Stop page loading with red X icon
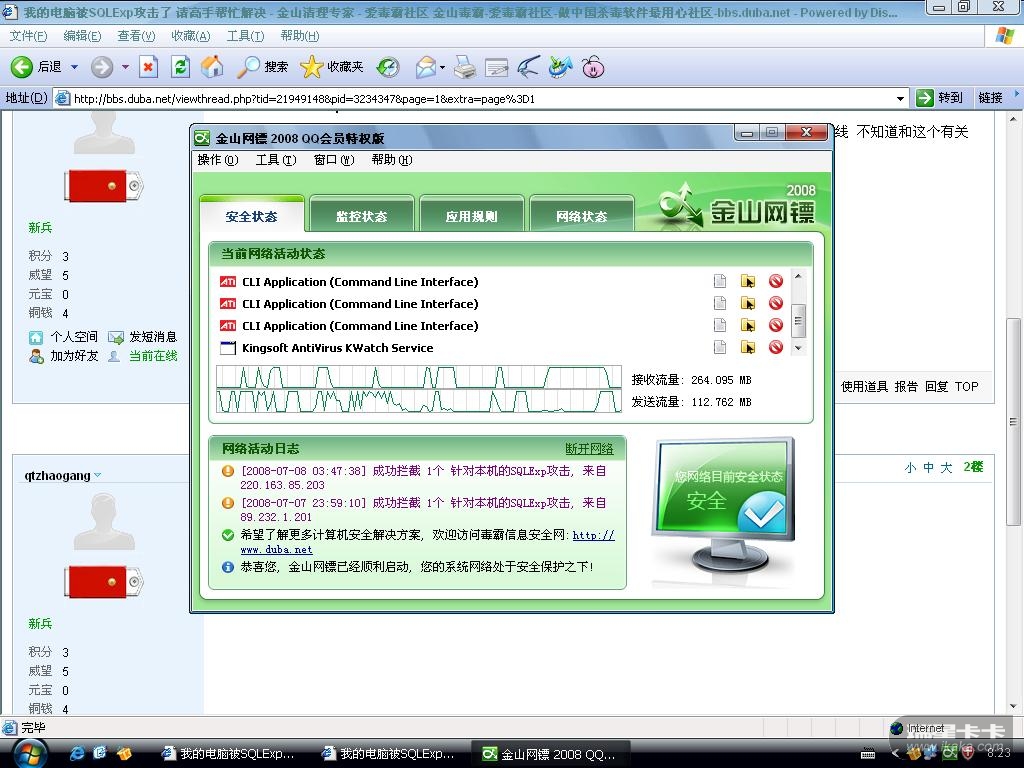 click(149, 67)
